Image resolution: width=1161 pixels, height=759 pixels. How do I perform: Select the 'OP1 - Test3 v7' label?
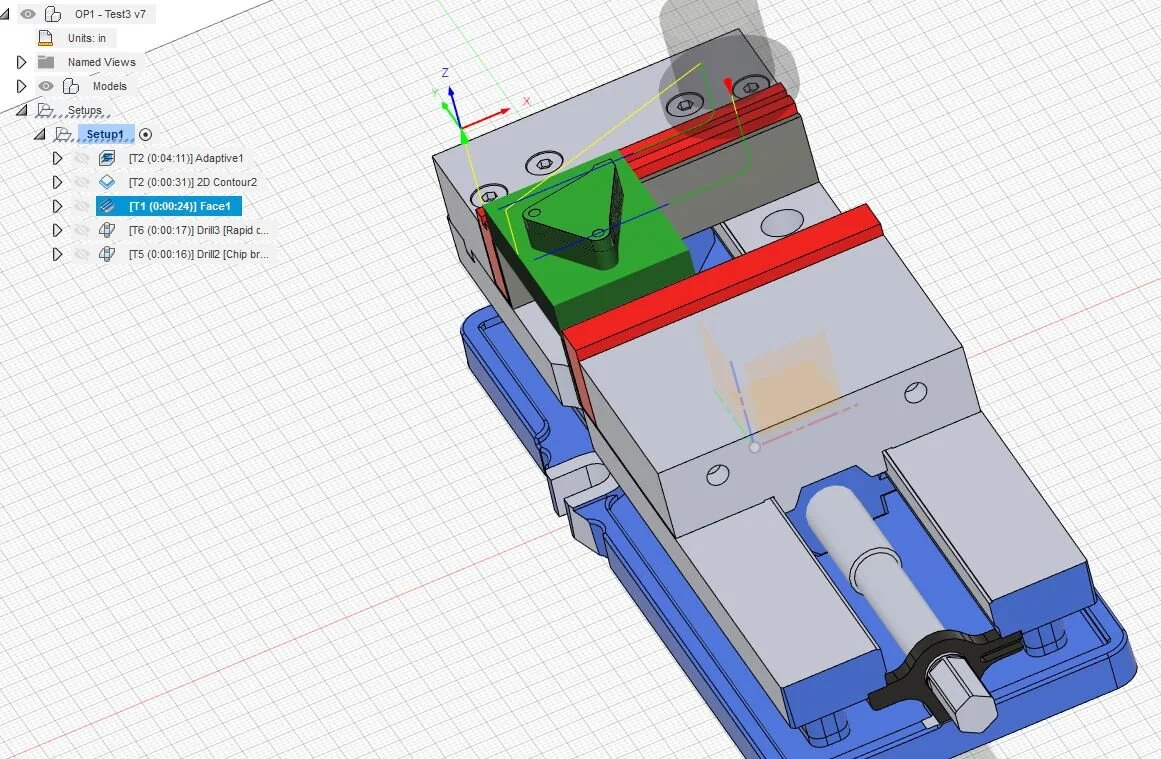(110, 14)
